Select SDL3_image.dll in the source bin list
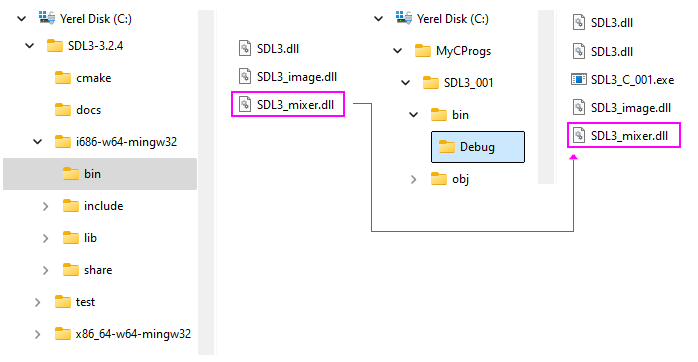This screenshot has height=362, width=698. pos(288,77)
